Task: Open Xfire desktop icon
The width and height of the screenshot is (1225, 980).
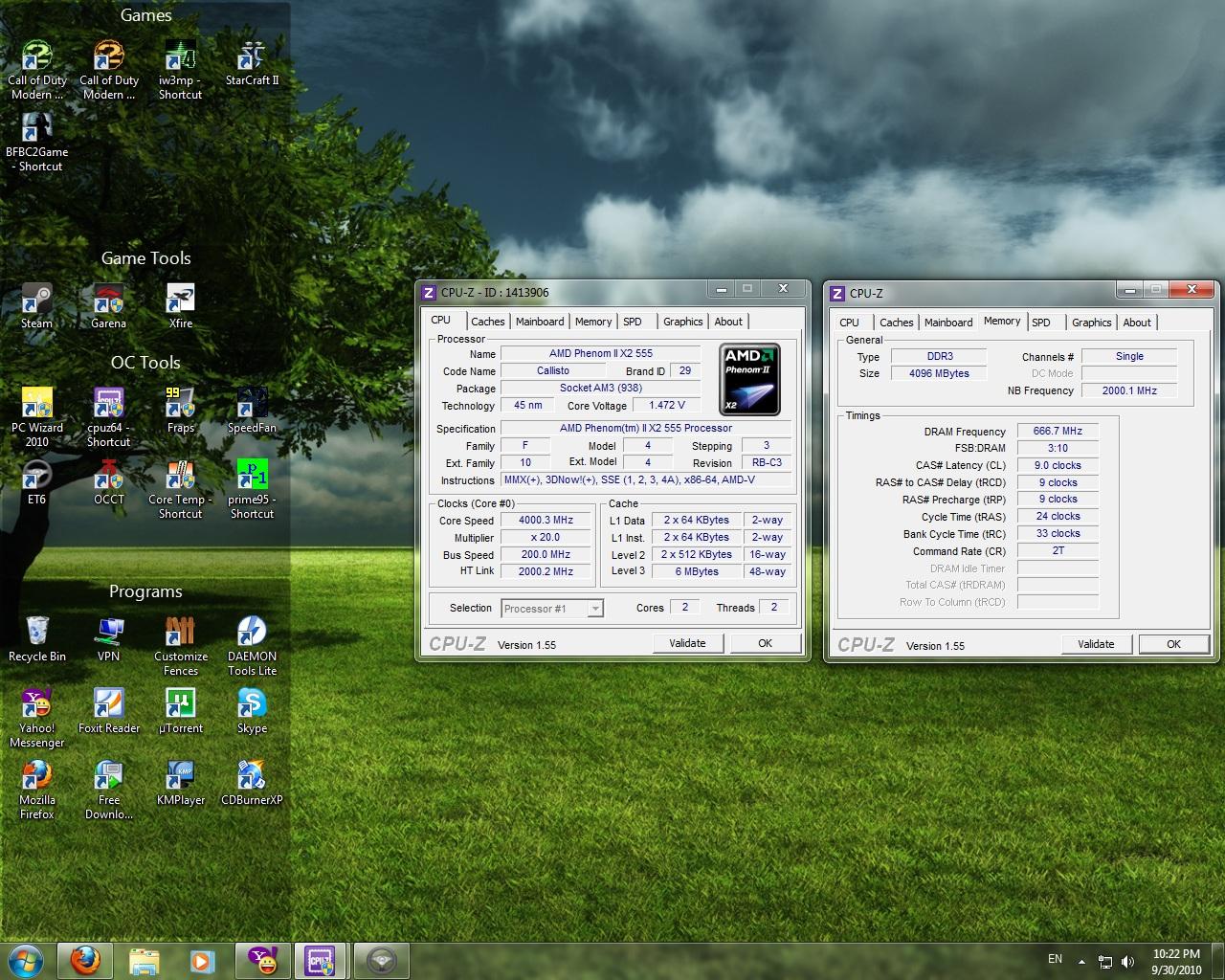Action: (x=180, y=305)
